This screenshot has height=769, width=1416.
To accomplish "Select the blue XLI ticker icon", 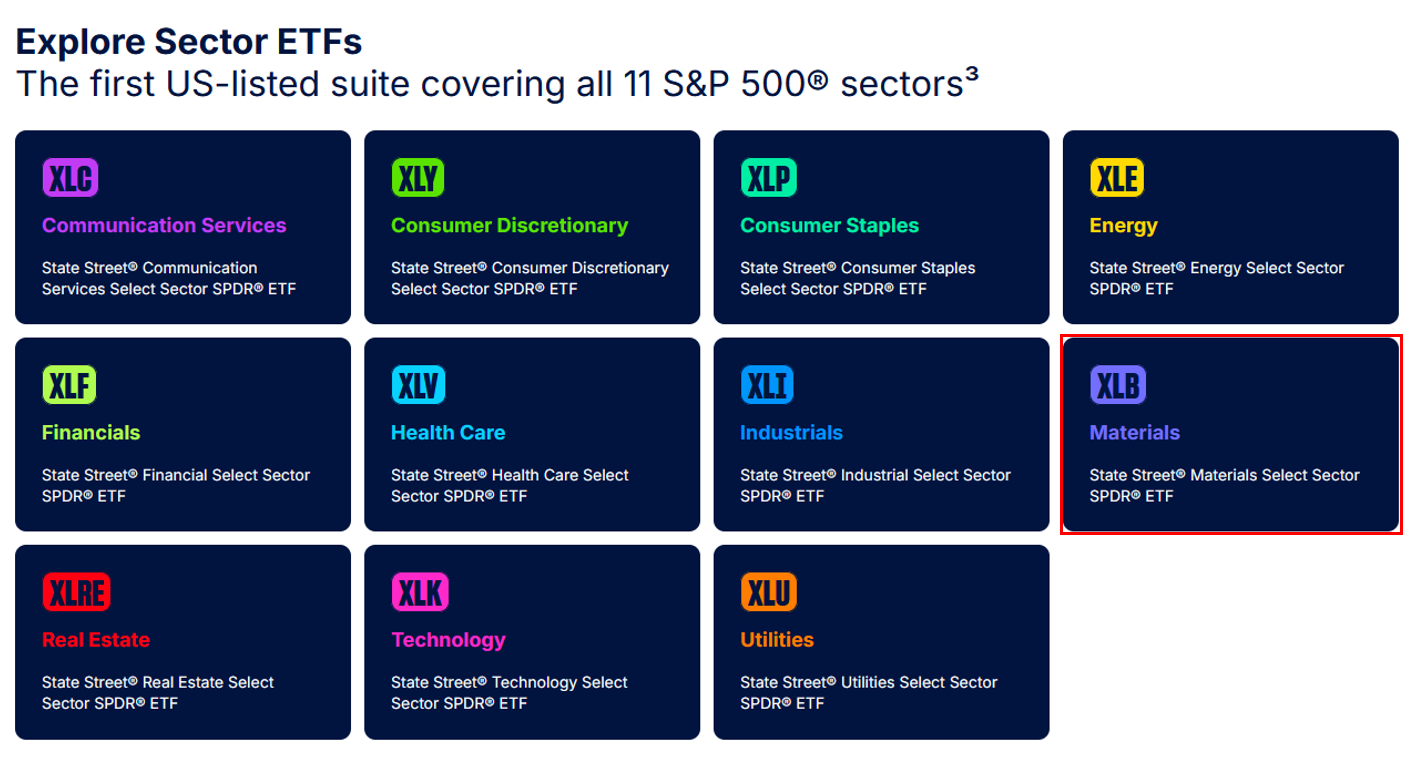I will point(767,385).
